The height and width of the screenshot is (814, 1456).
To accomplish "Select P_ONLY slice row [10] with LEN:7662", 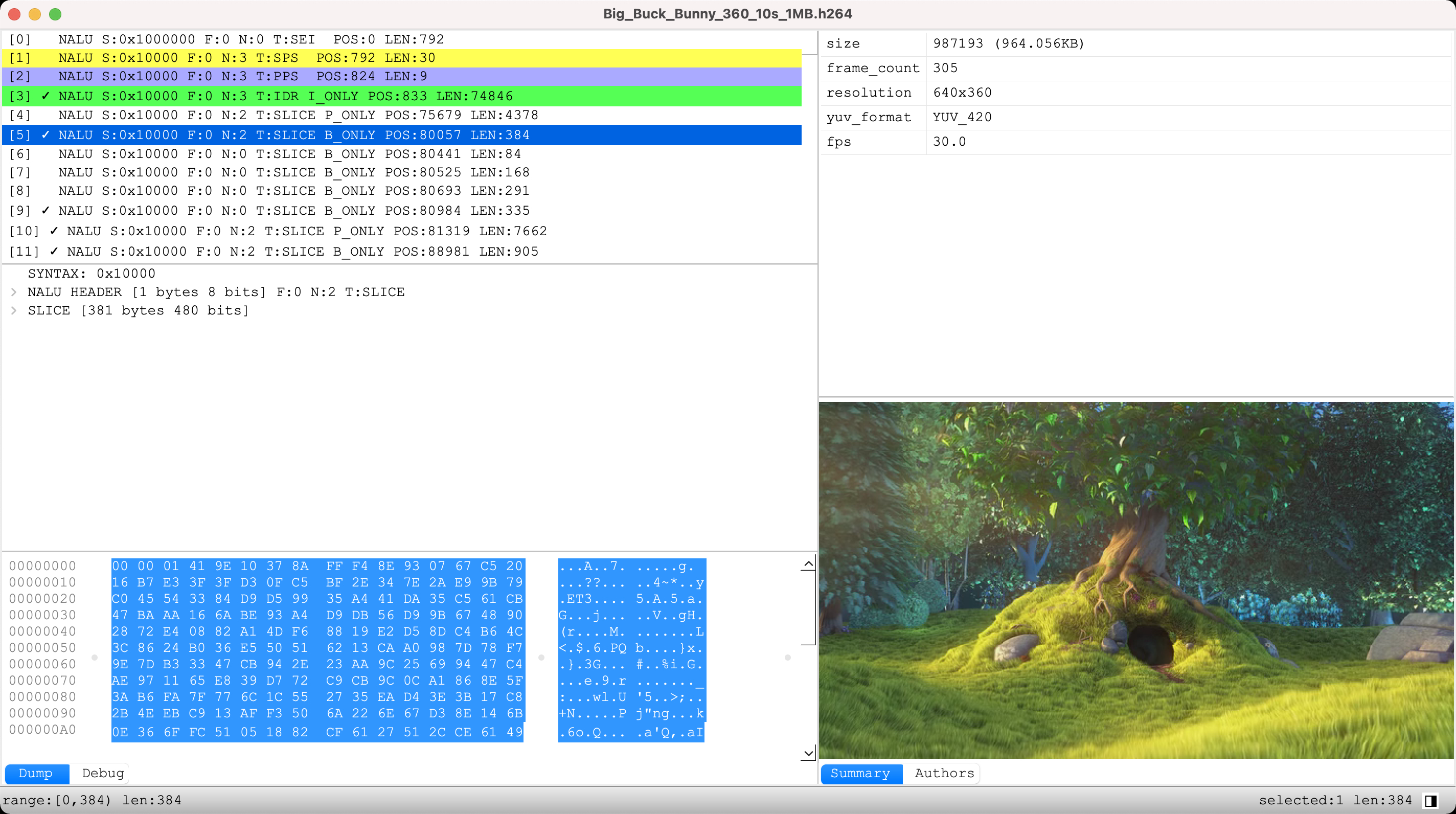I will [x=305, y=231].
